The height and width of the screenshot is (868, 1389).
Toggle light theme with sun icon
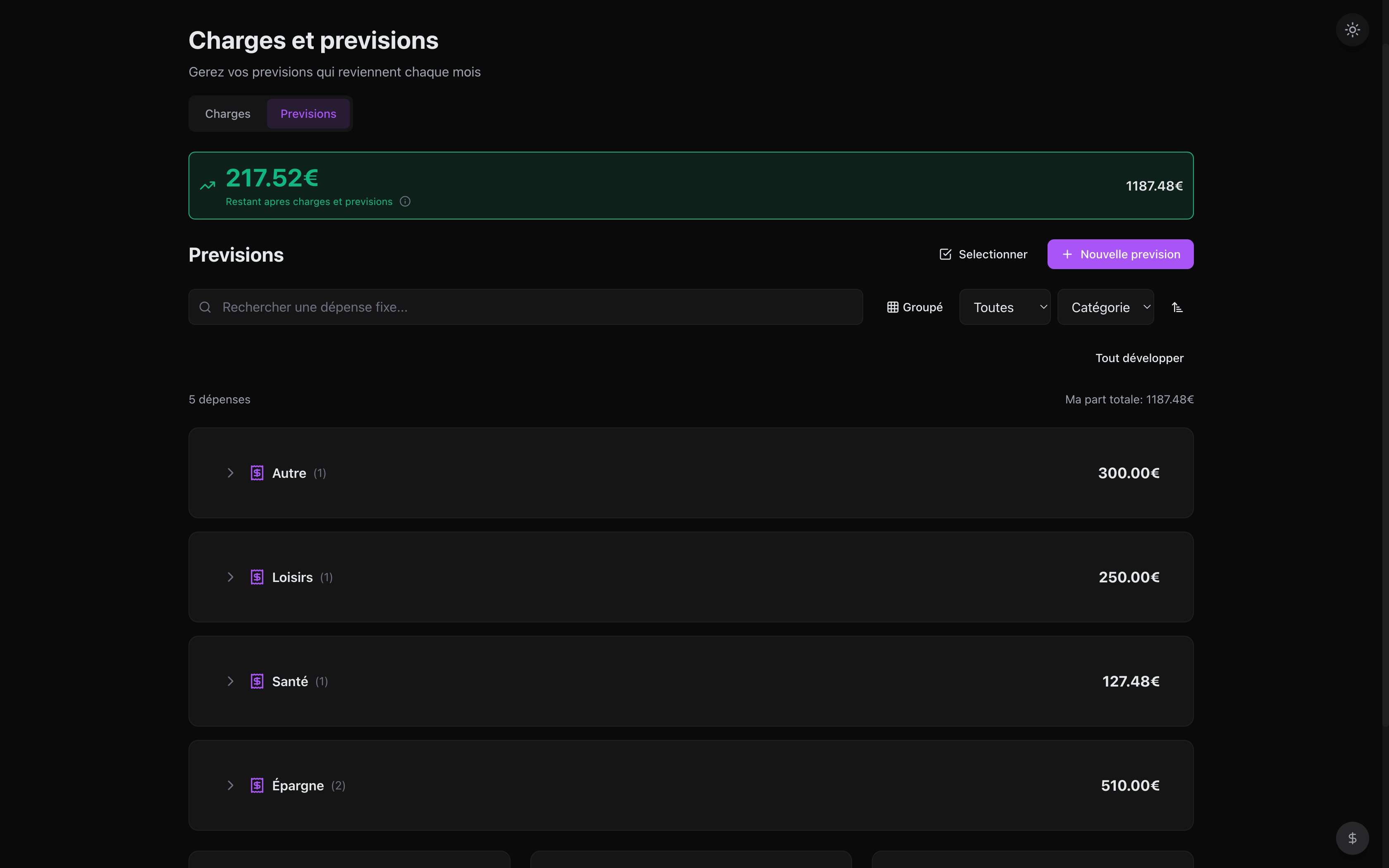tap(1352, 30)
